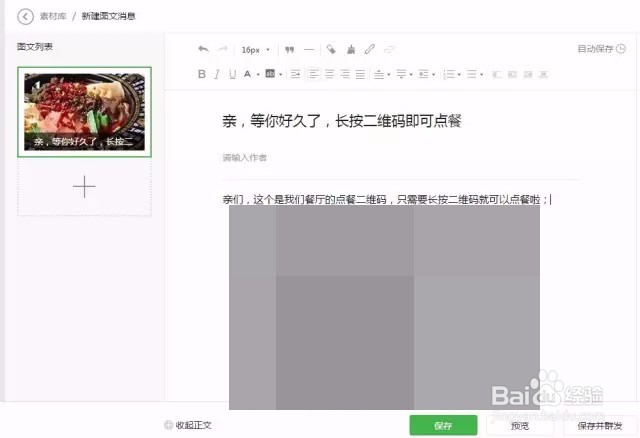Insert a horizontal divider line
This screenshot has width=640, height=438.
[x=309, y=50]
